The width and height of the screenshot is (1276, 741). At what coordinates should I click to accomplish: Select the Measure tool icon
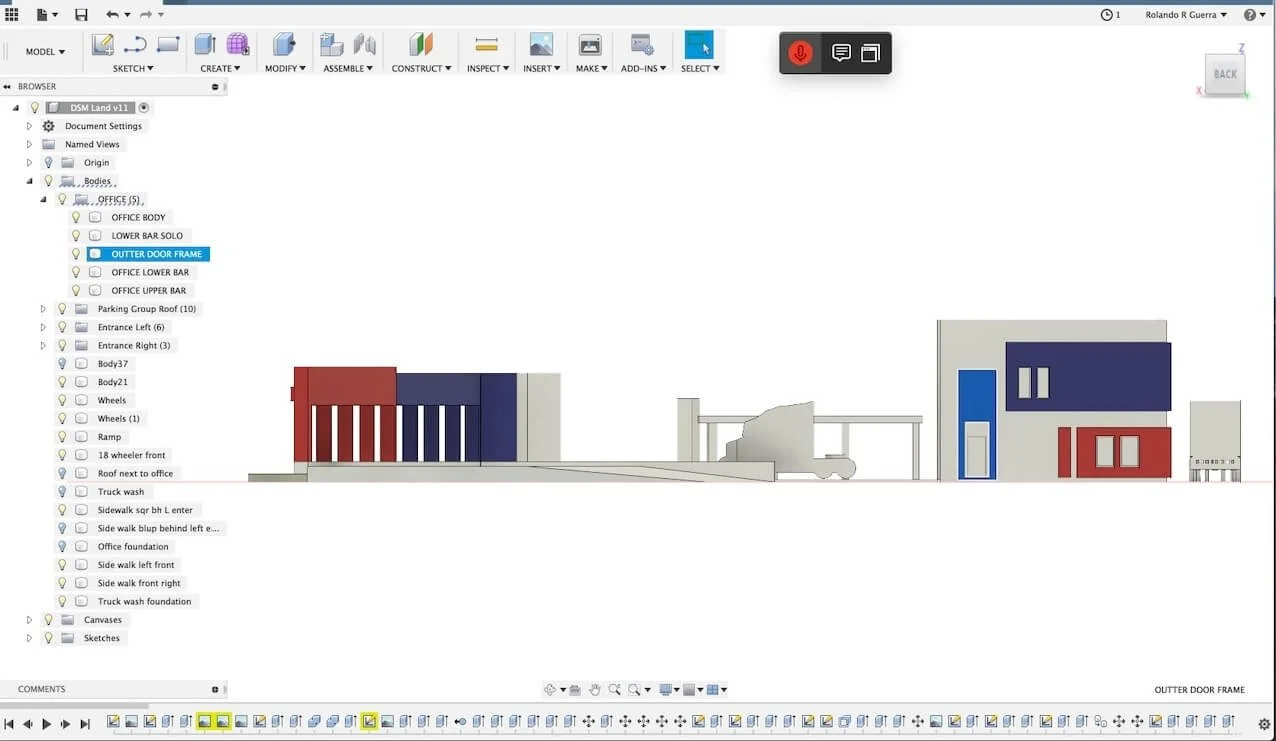[486, 45]
